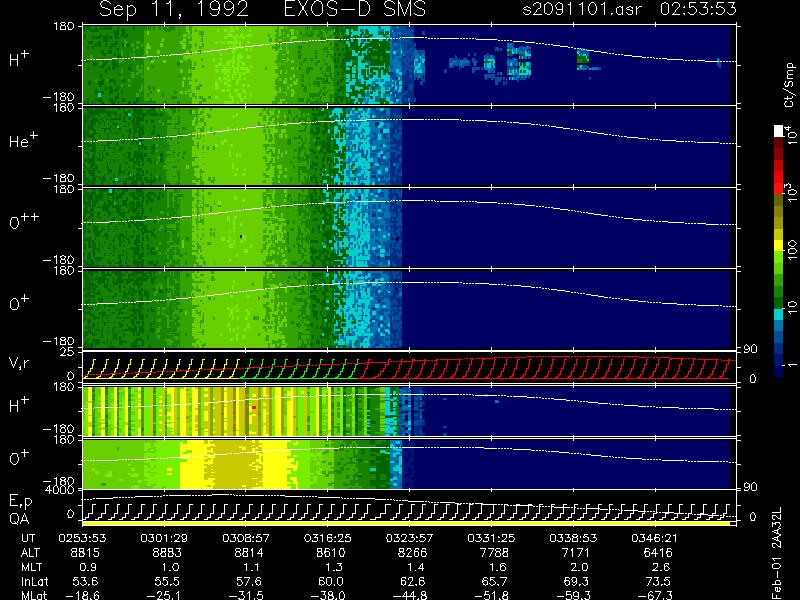Click the QA row label
The width and height of the screenshot is (800, 600).
click(x=19, y=519)
